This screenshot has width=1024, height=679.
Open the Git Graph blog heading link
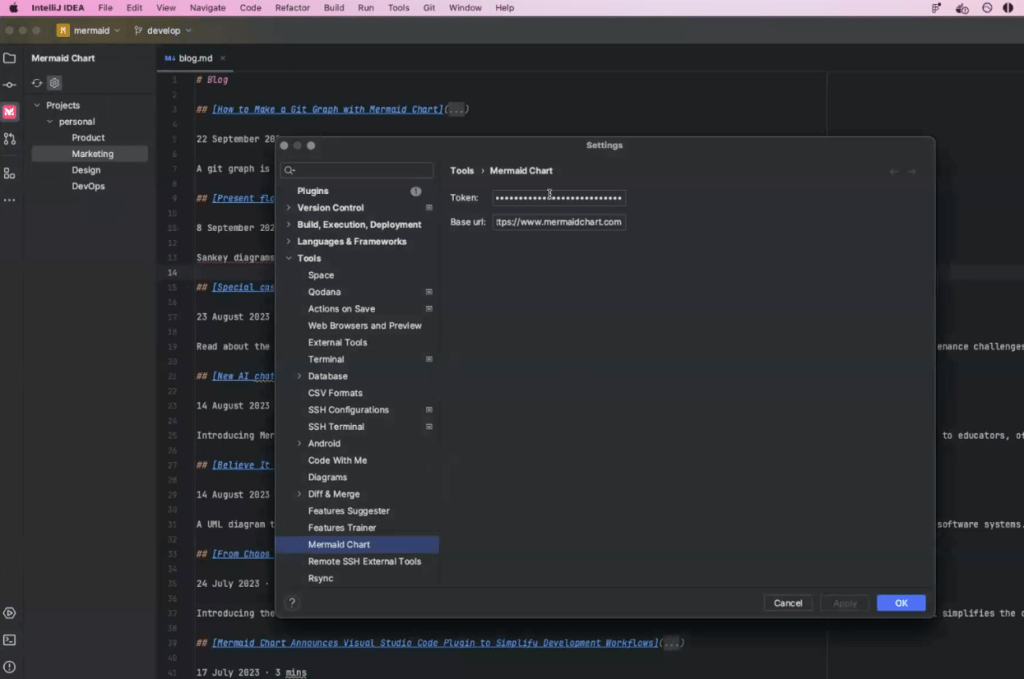pos(327,110)
